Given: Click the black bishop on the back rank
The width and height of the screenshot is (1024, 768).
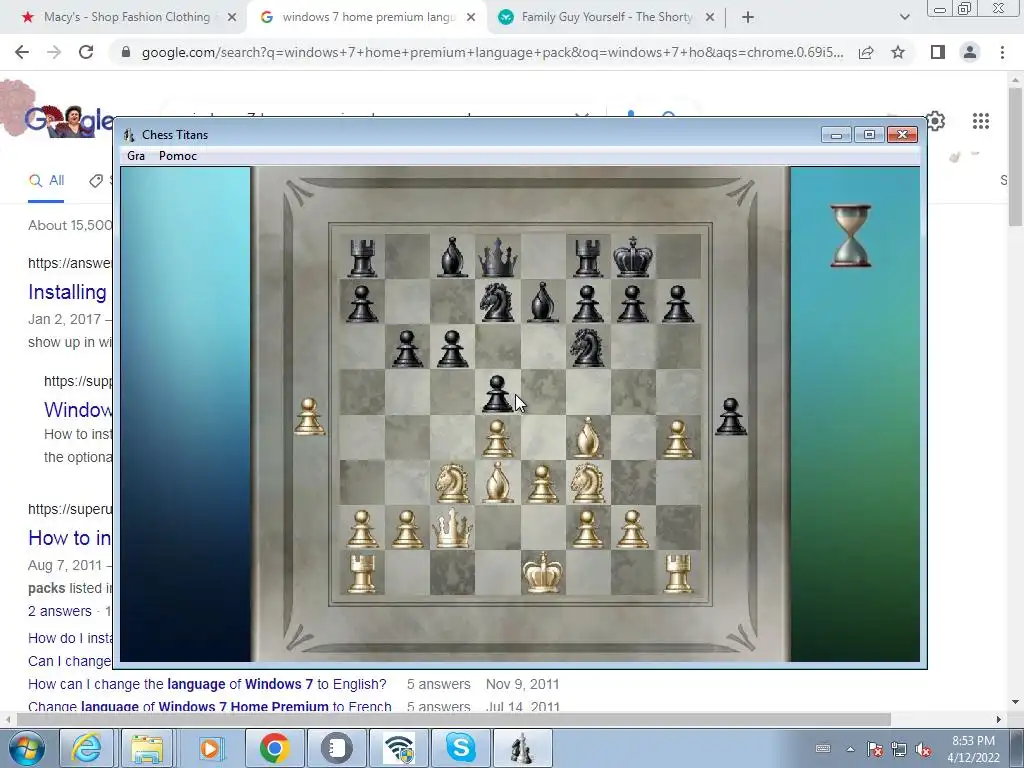Looking at the screenshot, I should point(452,257).
